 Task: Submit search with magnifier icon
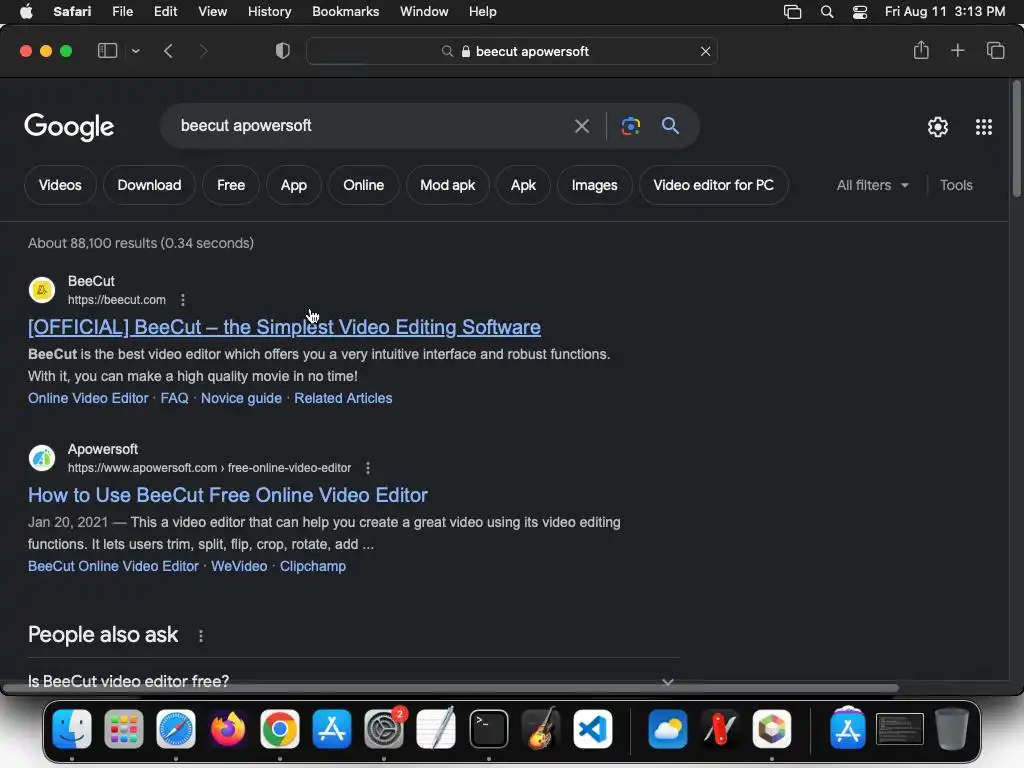(670, 126)
